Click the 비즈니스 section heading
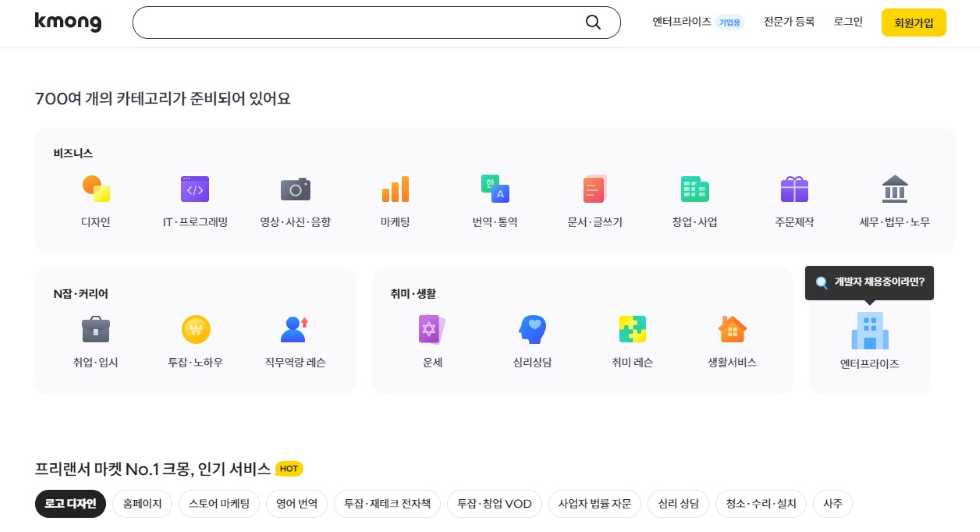Image resolution: width=980 pixels, height=532 pixels. [x=73, y=153]
